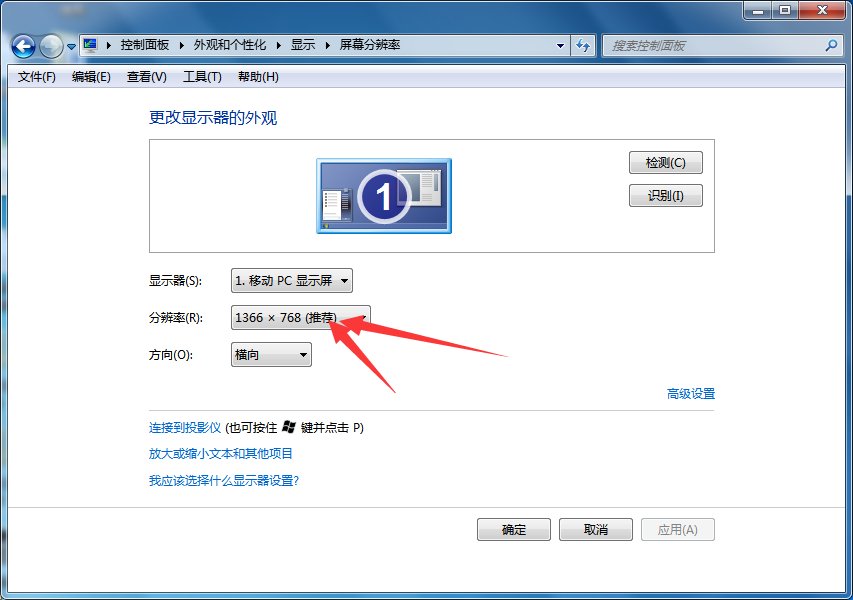Viewport: 853px width, 600px height.
Task: Select the monitor 1 display thumbnail
Action: (384, 196)
